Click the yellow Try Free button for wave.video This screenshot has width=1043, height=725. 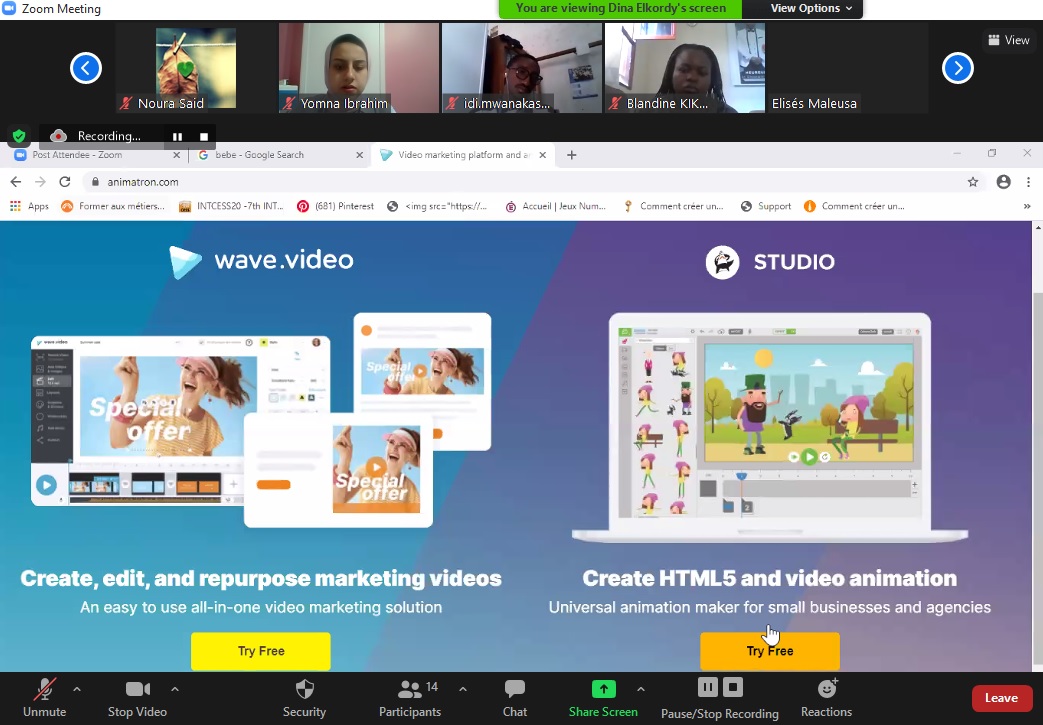click(261, 651)
